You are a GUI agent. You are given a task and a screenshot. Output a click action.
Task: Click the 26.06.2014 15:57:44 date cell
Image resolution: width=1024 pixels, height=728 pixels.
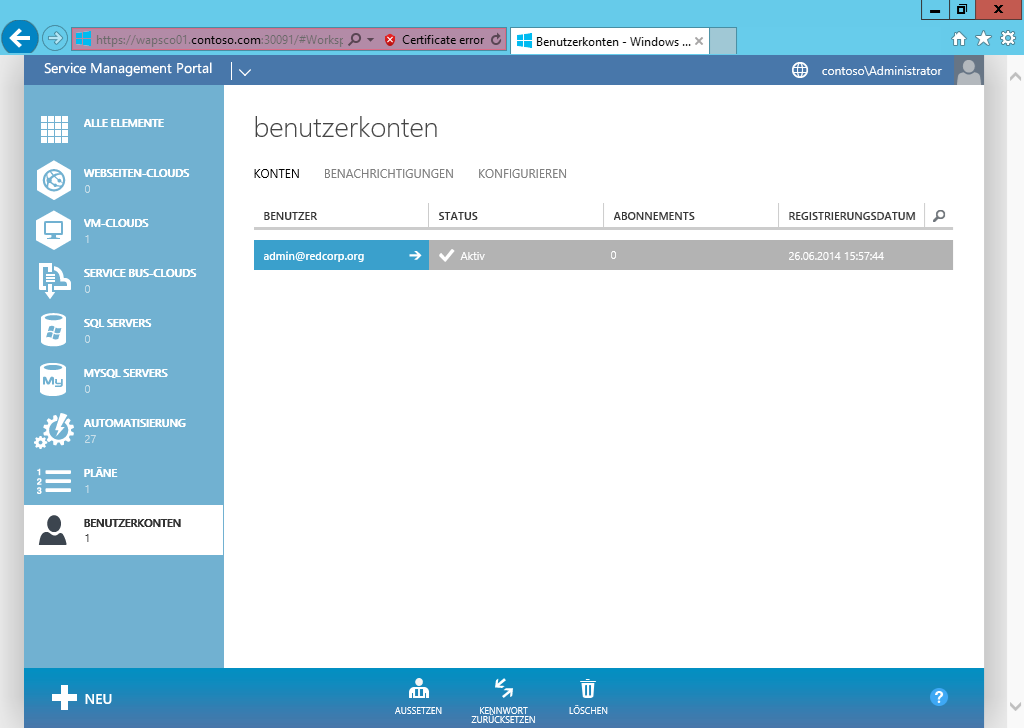836,256
